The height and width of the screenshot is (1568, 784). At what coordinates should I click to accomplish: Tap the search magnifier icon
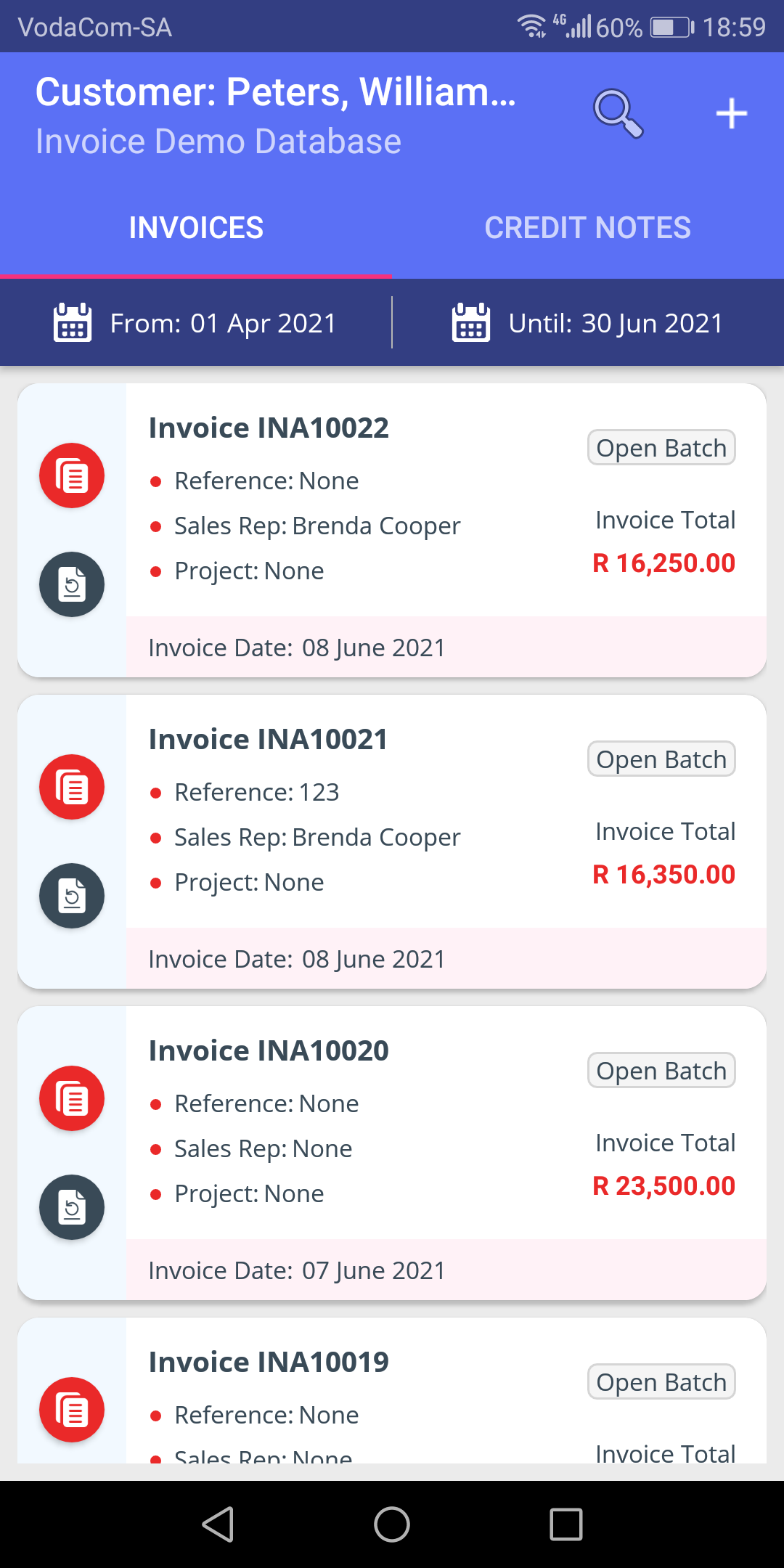click(618, 113)
